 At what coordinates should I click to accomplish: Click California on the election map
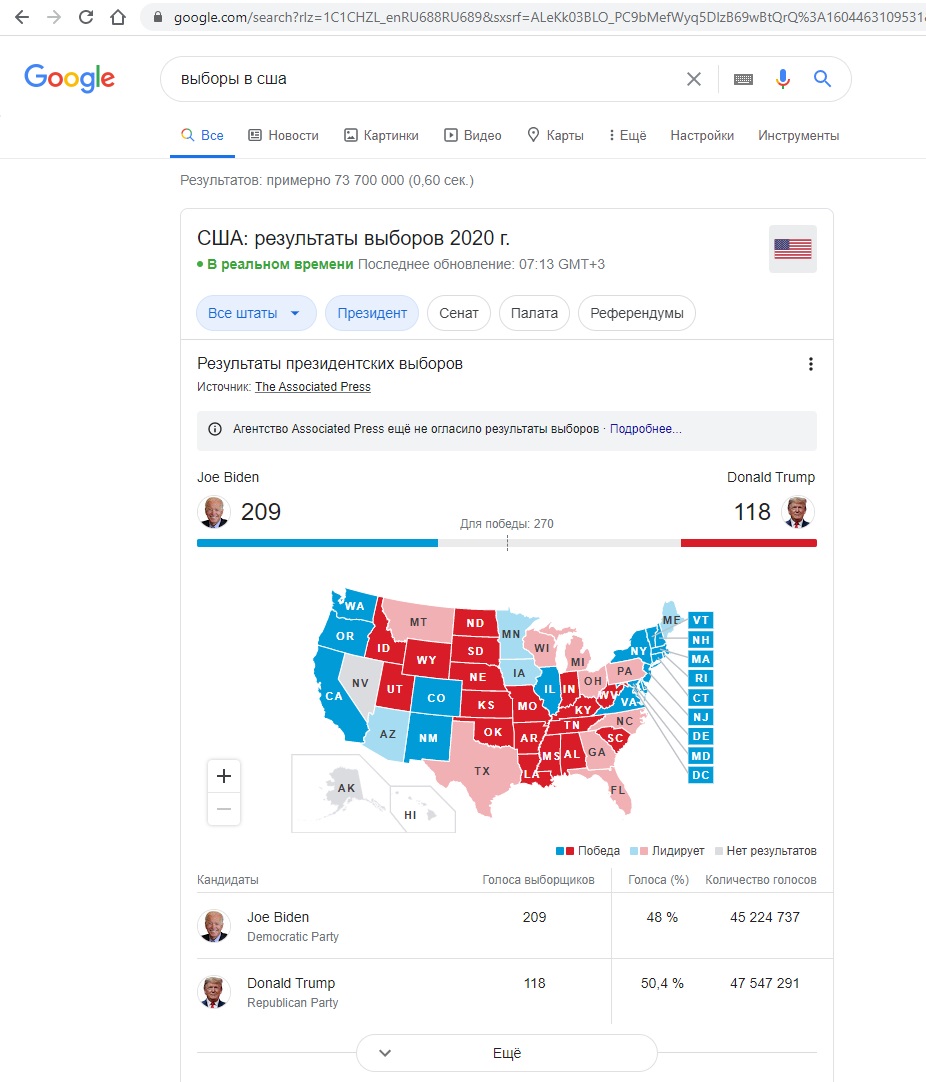(x=336, y=697)
